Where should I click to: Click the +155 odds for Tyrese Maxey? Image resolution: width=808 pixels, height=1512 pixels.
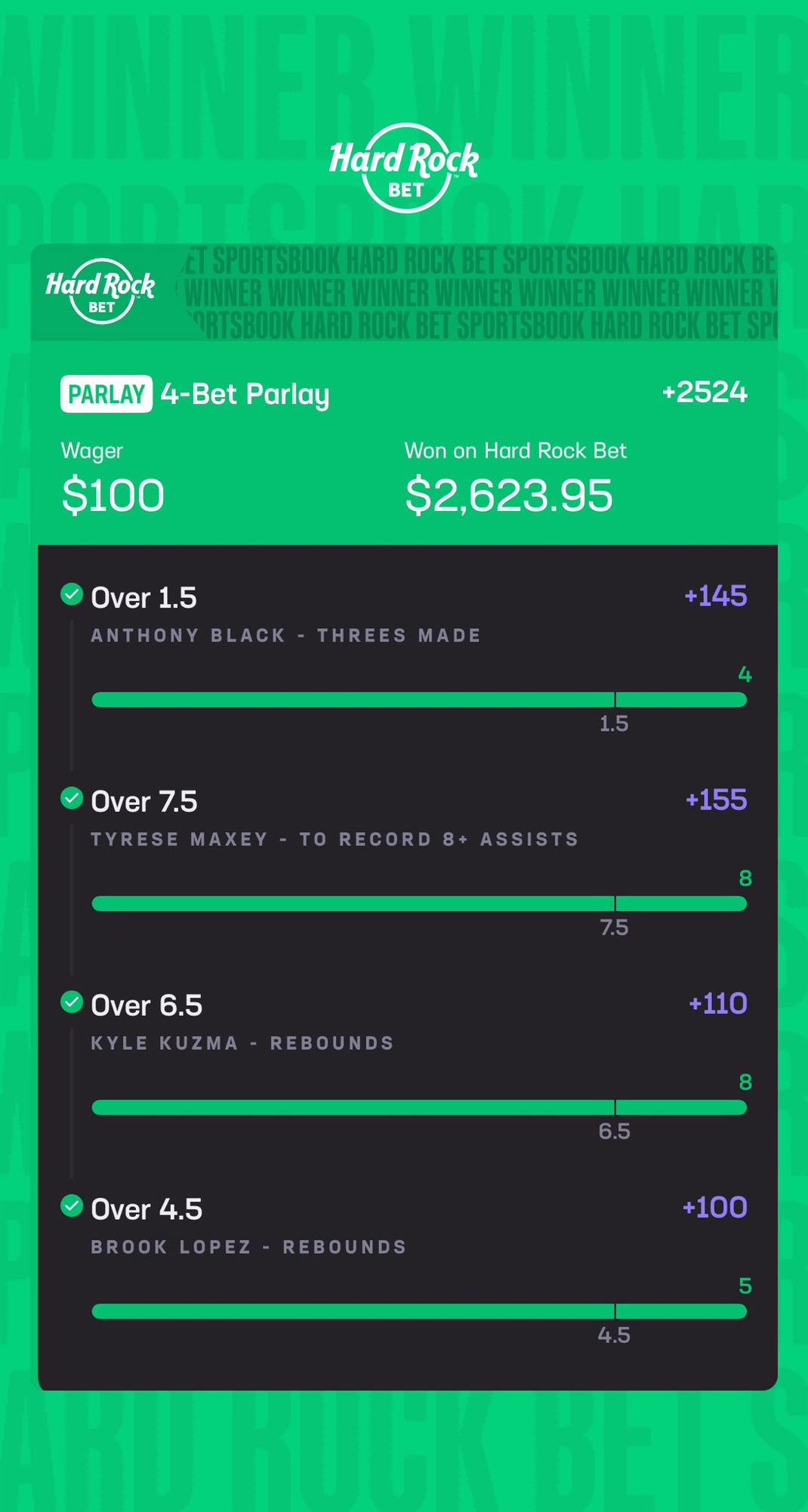coord(716,800)
